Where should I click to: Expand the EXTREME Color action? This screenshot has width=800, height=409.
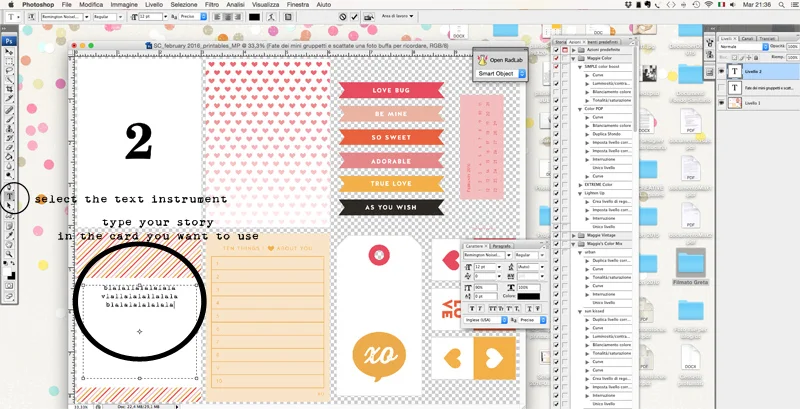tap(580, 185)
